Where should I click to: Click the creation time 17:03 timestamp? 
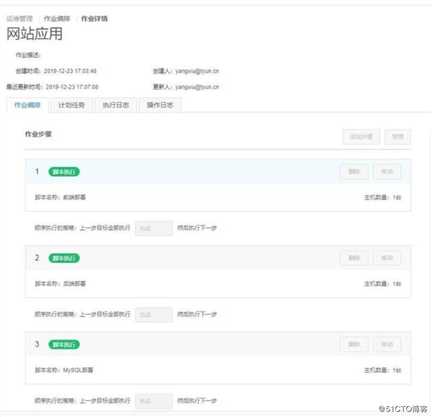point(70,71)
